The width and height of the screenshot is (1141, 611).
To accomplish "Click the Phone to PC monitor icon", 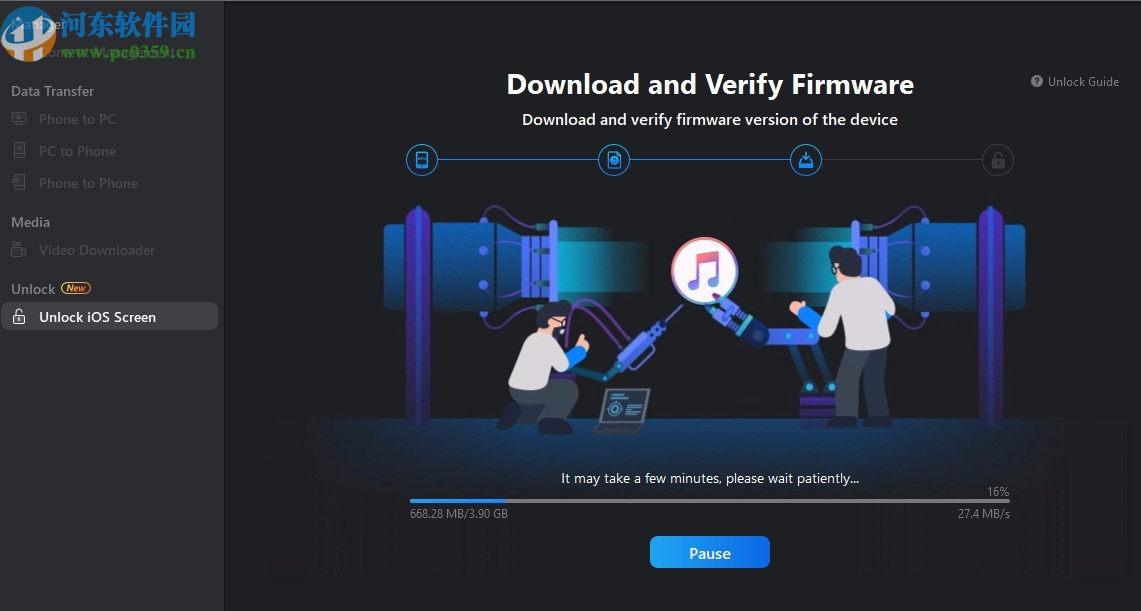I will pos(19,119).
